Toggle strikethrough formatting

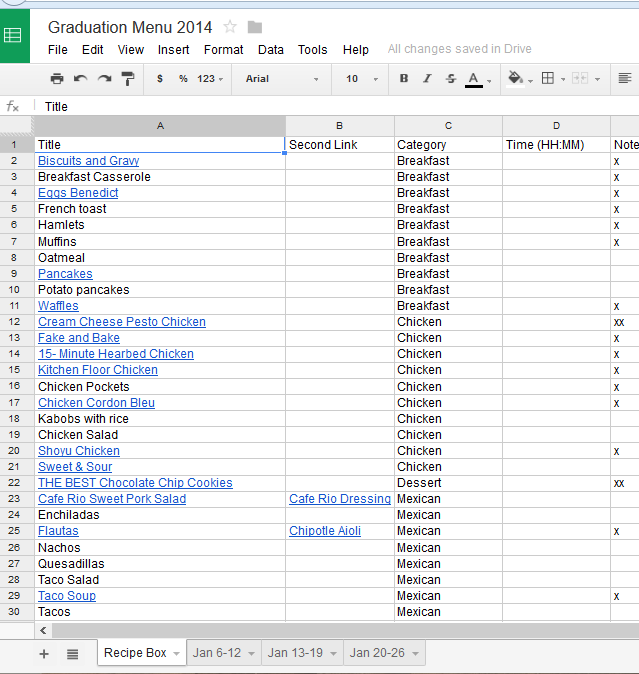coord(451,79)
